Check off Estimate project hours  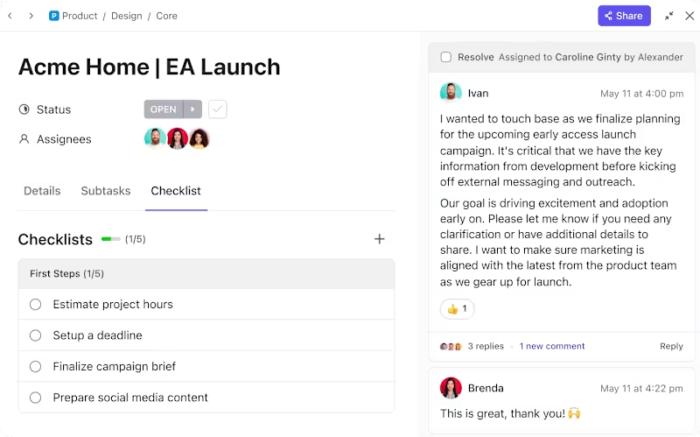36,304
